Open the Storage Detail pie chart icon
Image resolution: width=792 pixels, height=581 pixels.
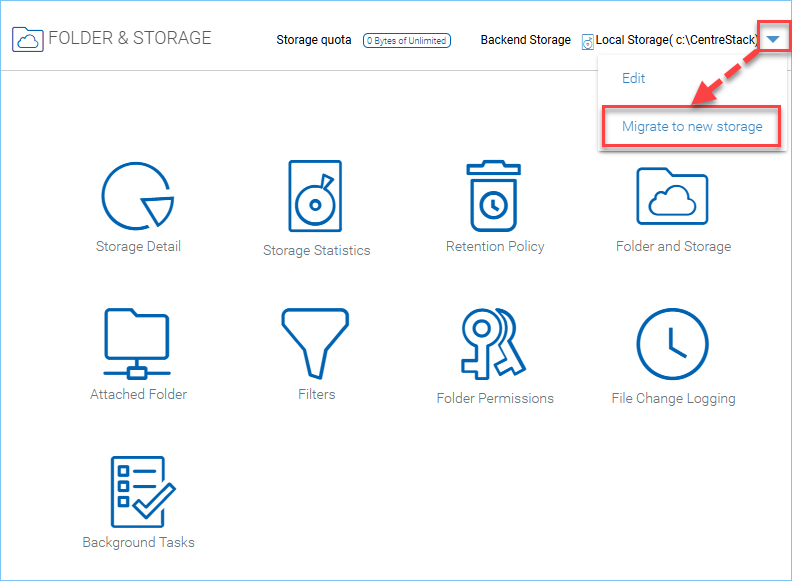pos(138,196)
